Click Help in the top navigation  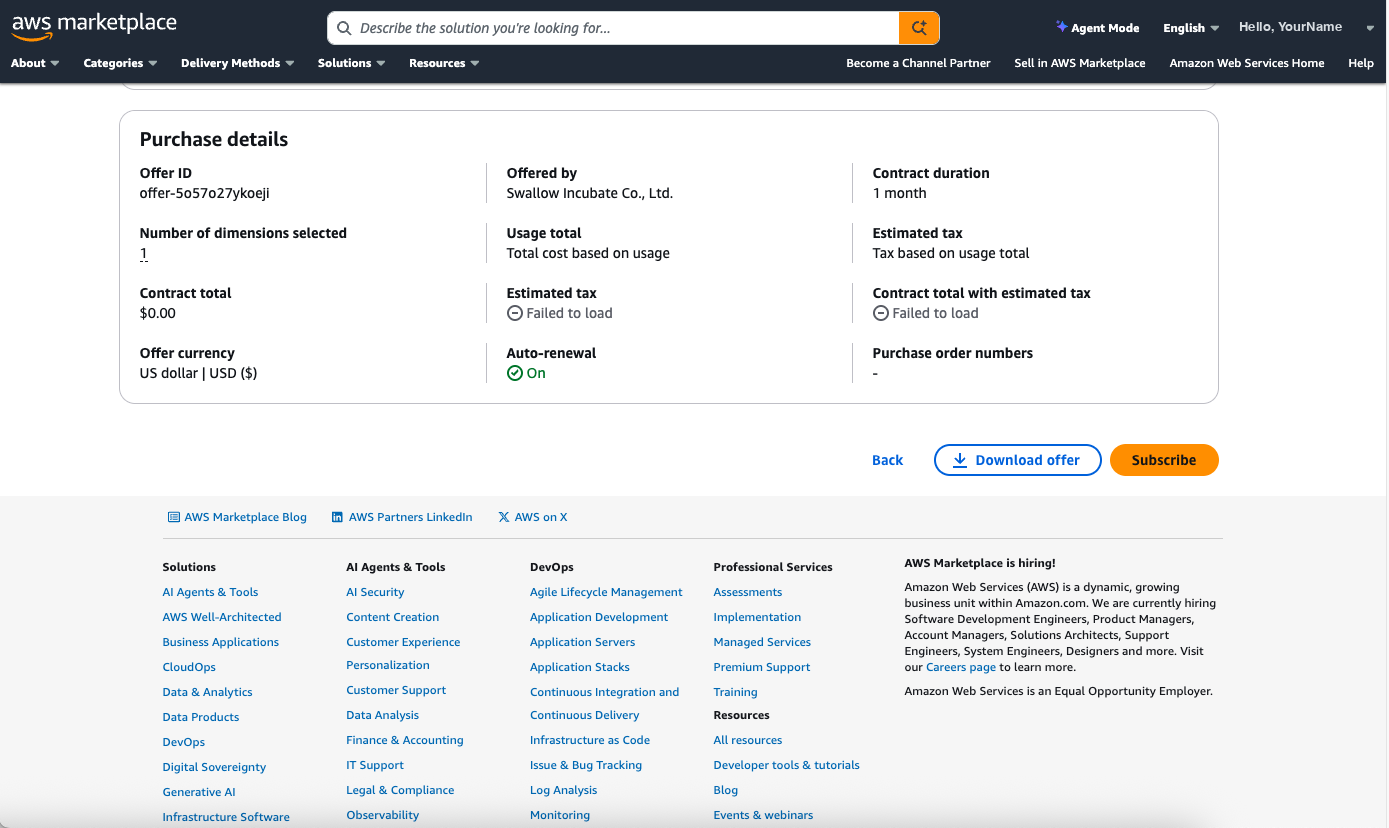pos(1360,63)
